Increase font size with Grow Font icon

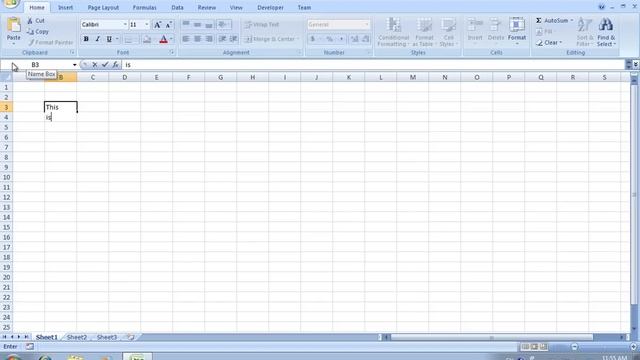(x=157, y=24)
